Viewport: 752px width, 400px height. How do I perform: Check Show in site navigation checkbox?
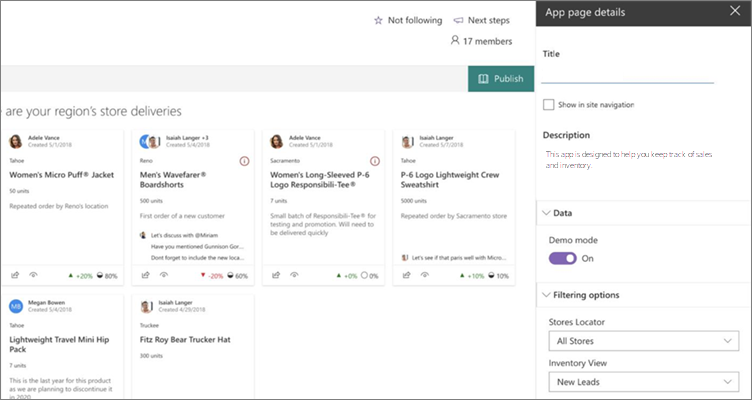[548, 105]
